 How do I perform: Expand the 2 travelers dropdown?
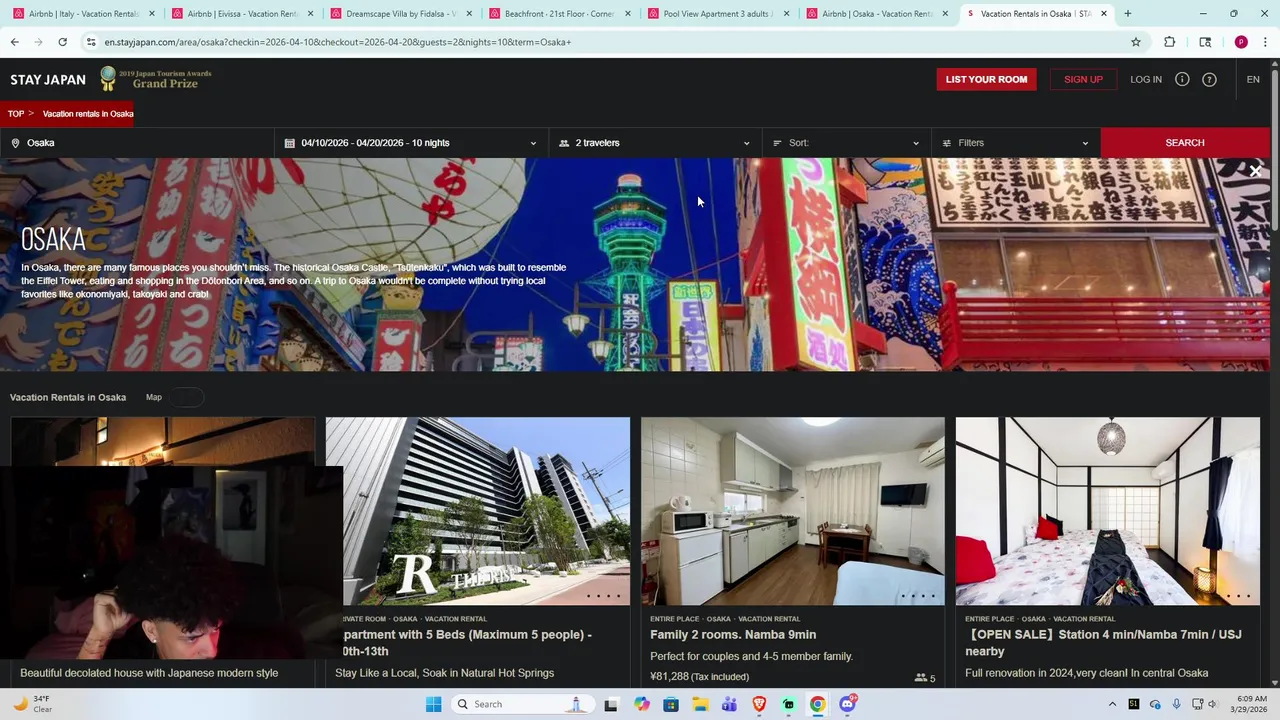[655, 143]
